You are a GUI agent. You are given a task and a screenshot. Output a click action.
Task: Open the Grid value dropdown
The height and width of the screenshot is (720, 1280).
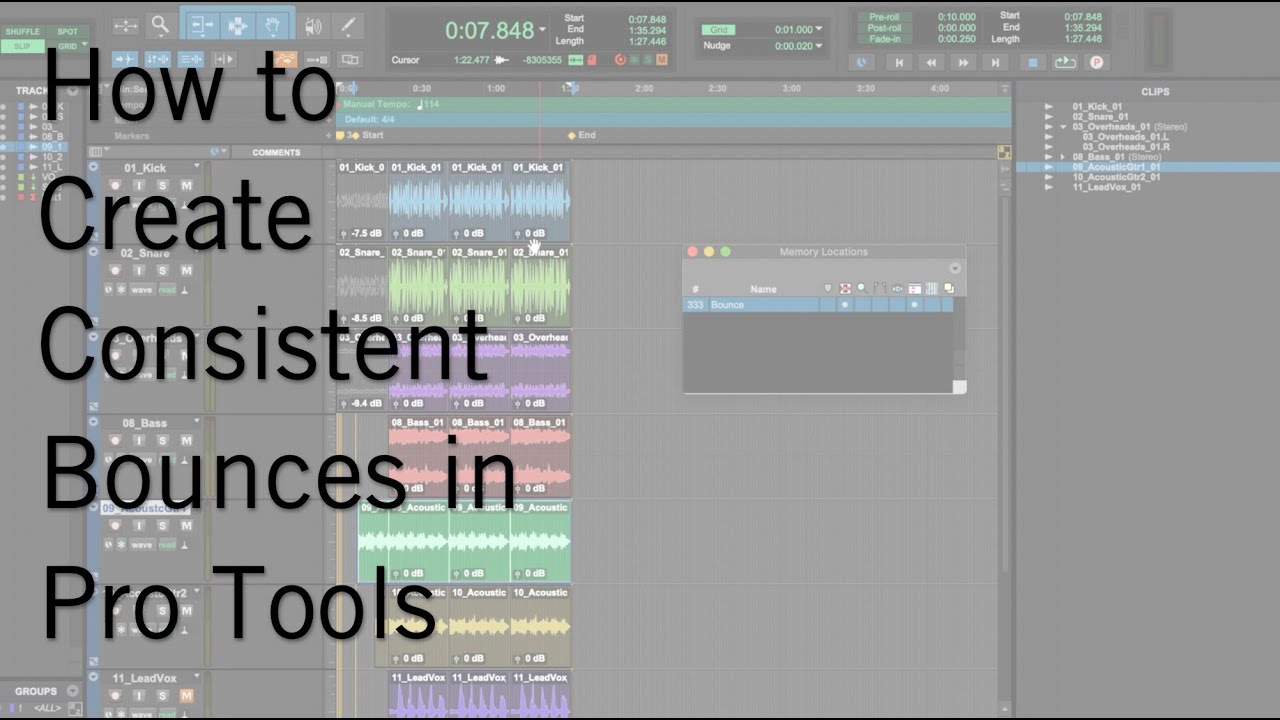click(x=819, y=30)
